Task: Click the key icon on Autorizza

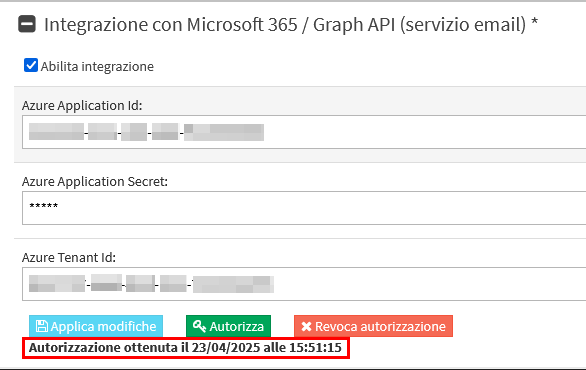Action: [x=199, y=326]
